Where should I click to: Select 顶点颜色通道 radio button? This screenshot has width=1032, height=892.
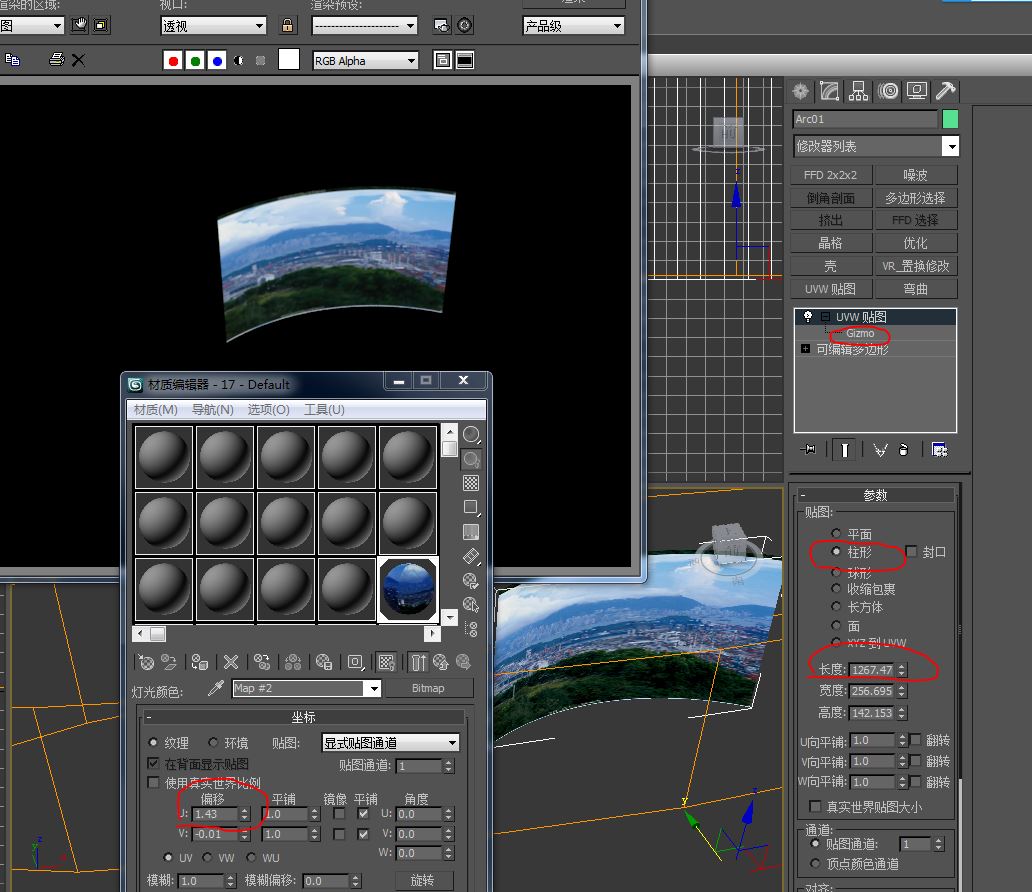pos(815,863)
